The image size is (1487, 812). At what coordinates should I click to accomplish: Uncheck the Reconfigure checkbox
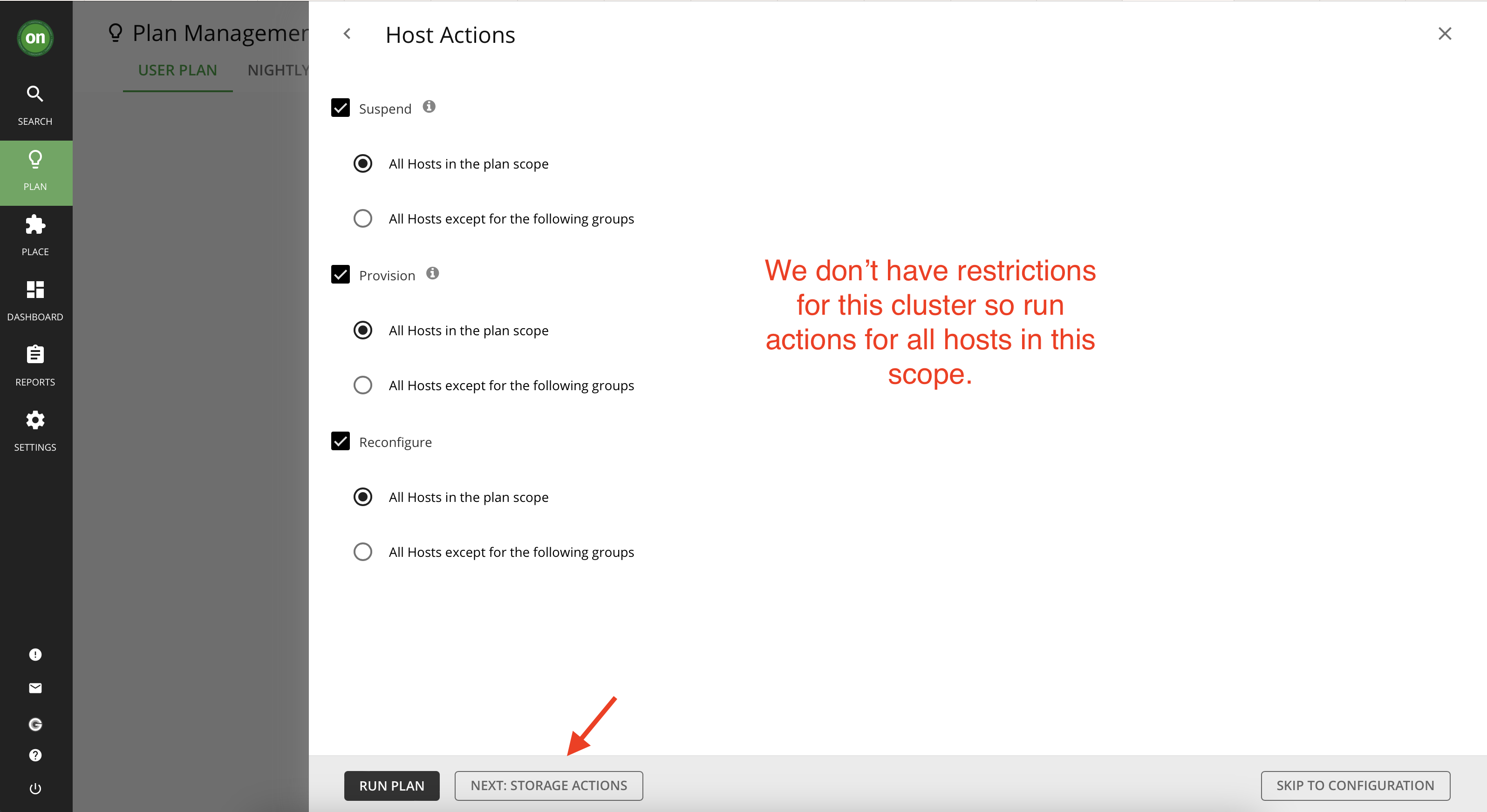[341, 441]
